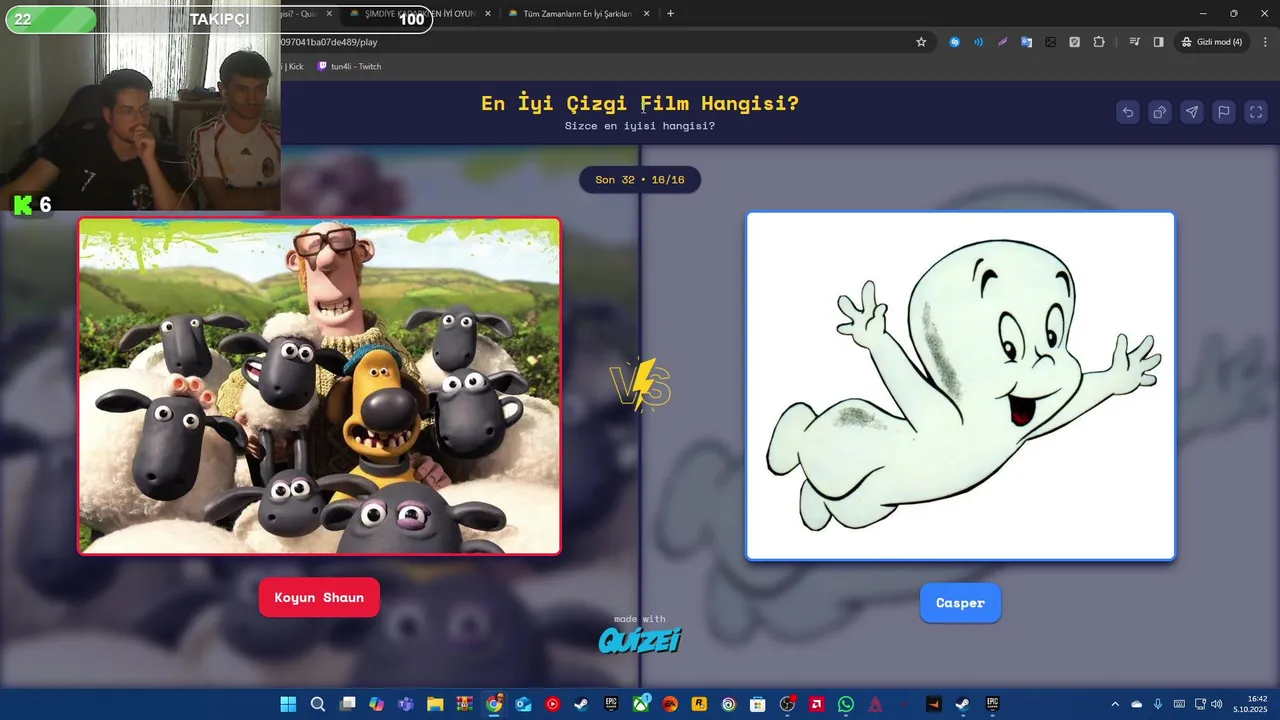
Task: Open Rockstar Games Launcher from the taskbar
Action: tap(699, 704)
